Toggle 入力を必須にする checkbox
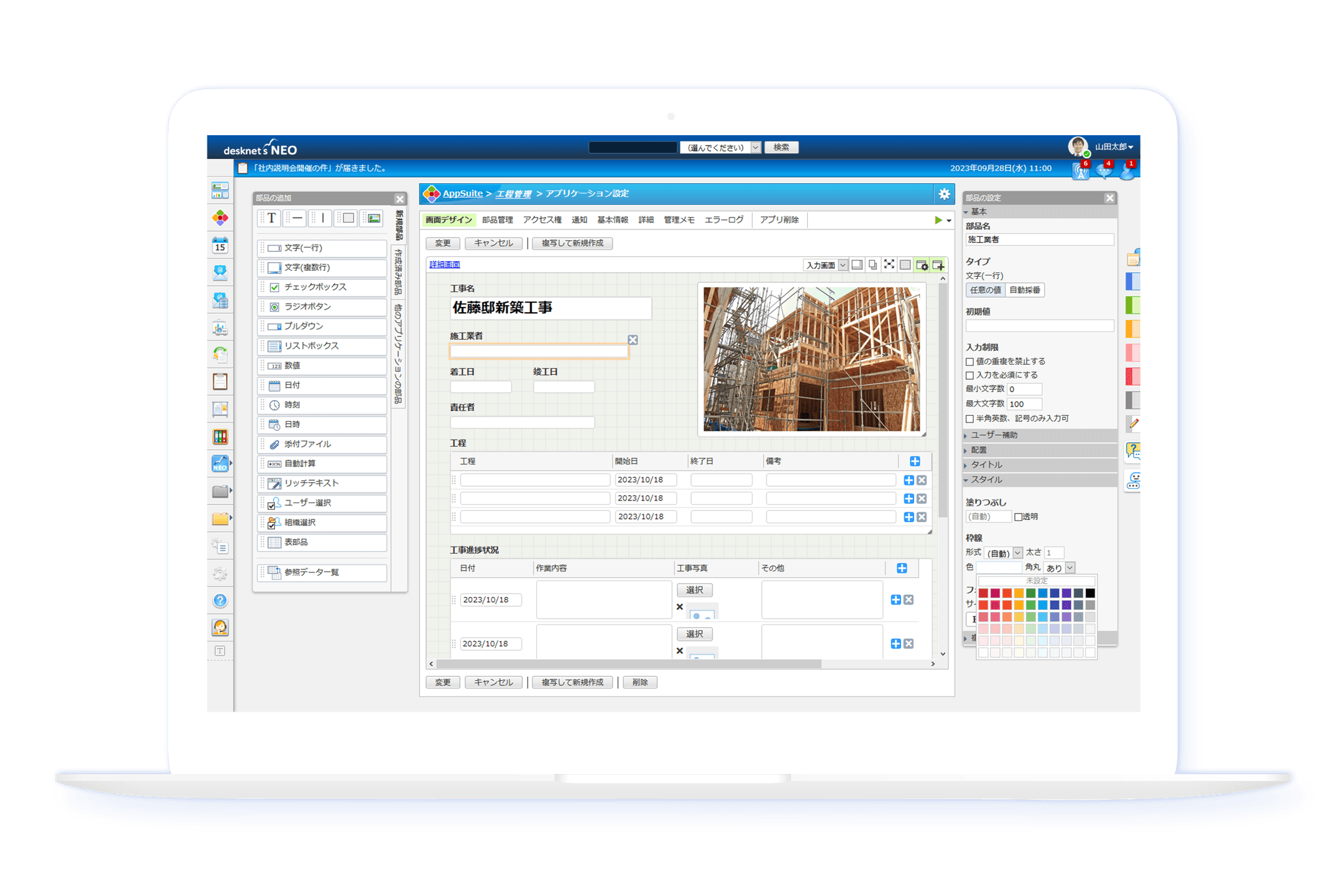The width and height of the screenshot is (1344, 896). tap(969, 375)
